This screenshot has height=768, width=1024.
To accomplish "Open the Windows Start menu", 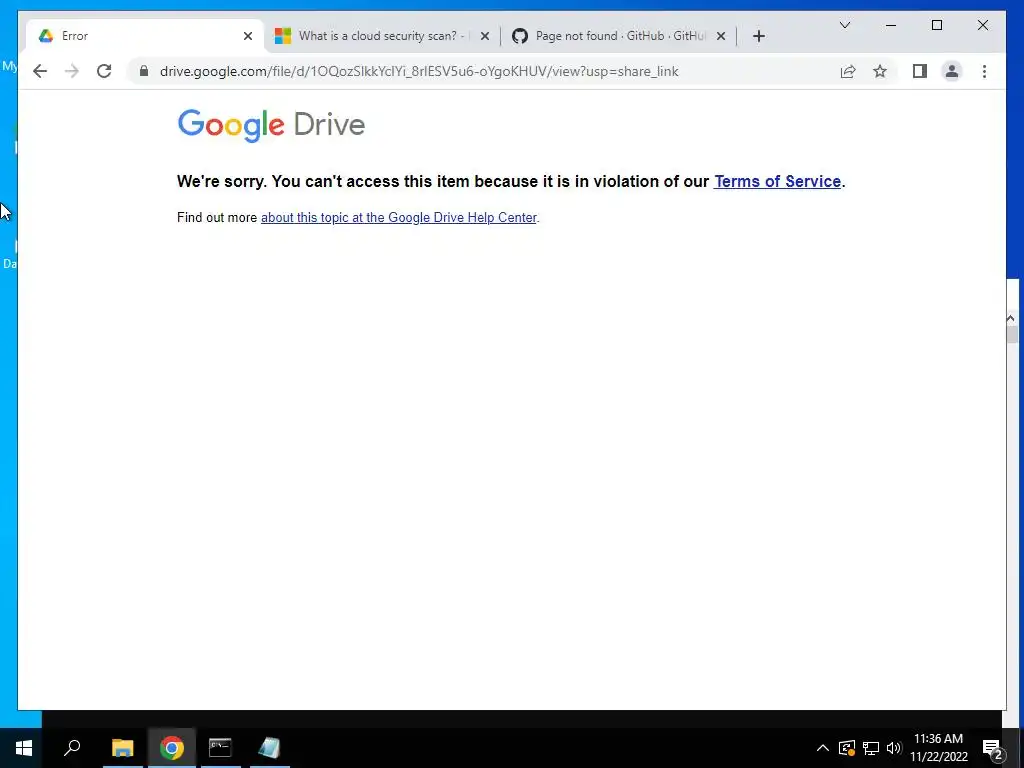I will tap(24, 748).
